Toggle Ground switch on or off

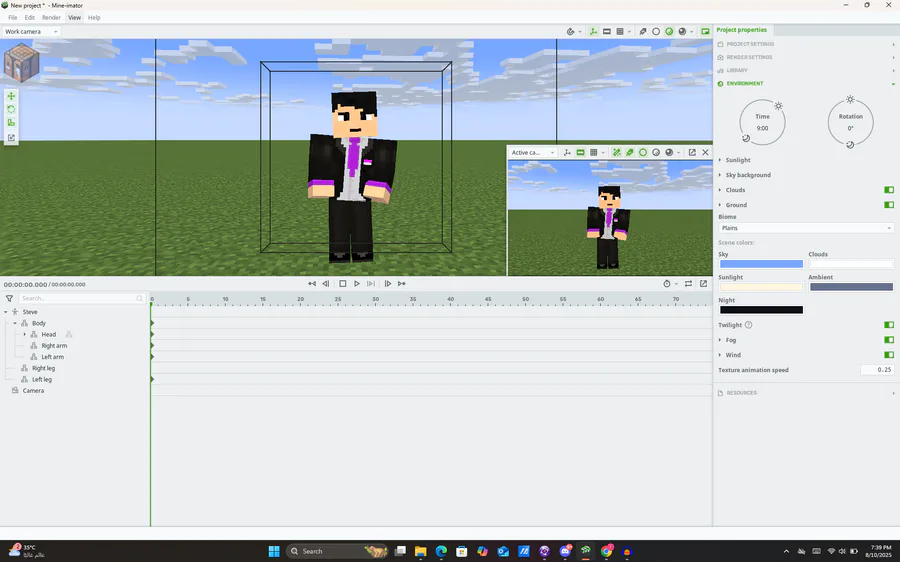889,205
